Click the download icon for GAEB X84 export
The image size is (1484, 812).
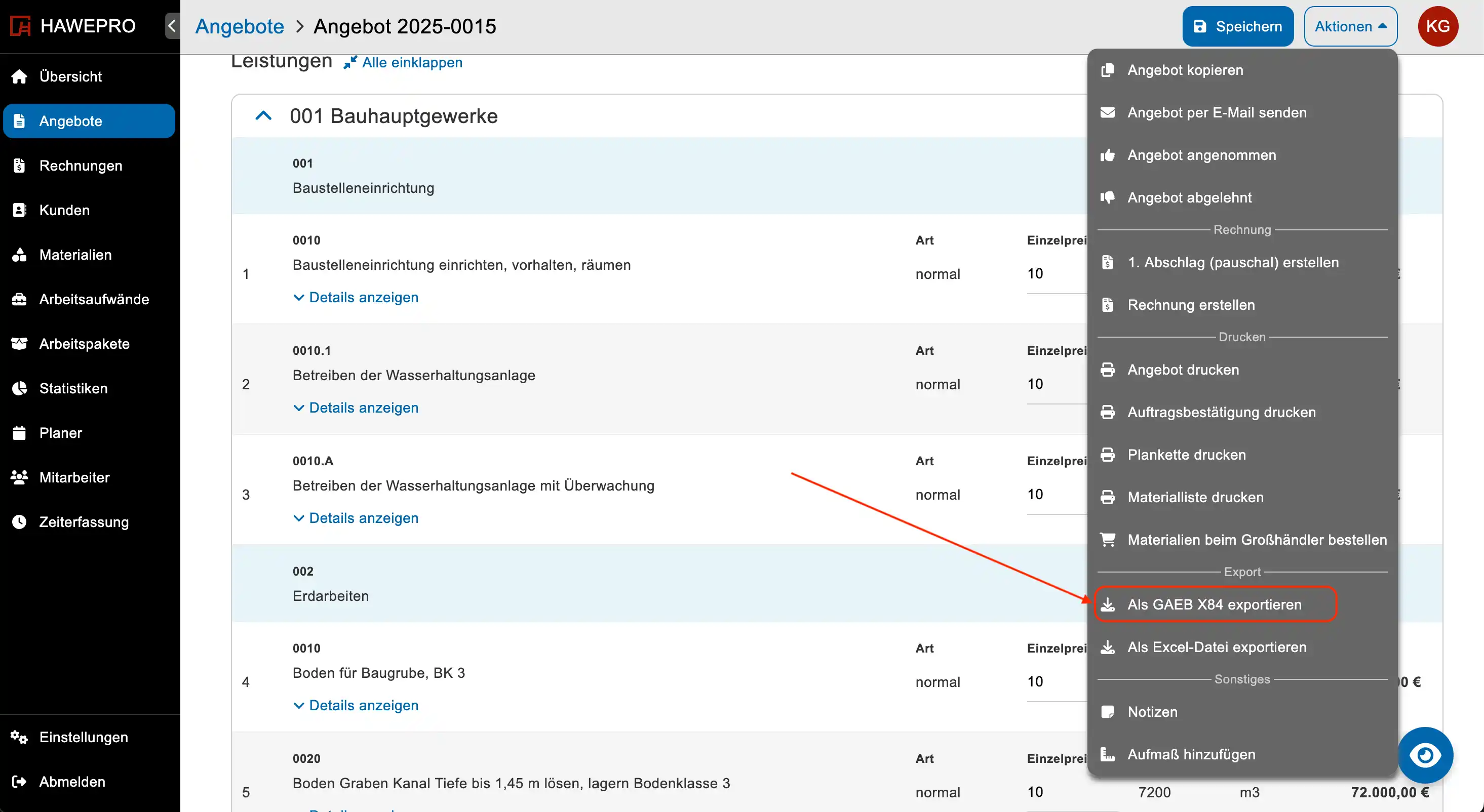[1107, 604]
